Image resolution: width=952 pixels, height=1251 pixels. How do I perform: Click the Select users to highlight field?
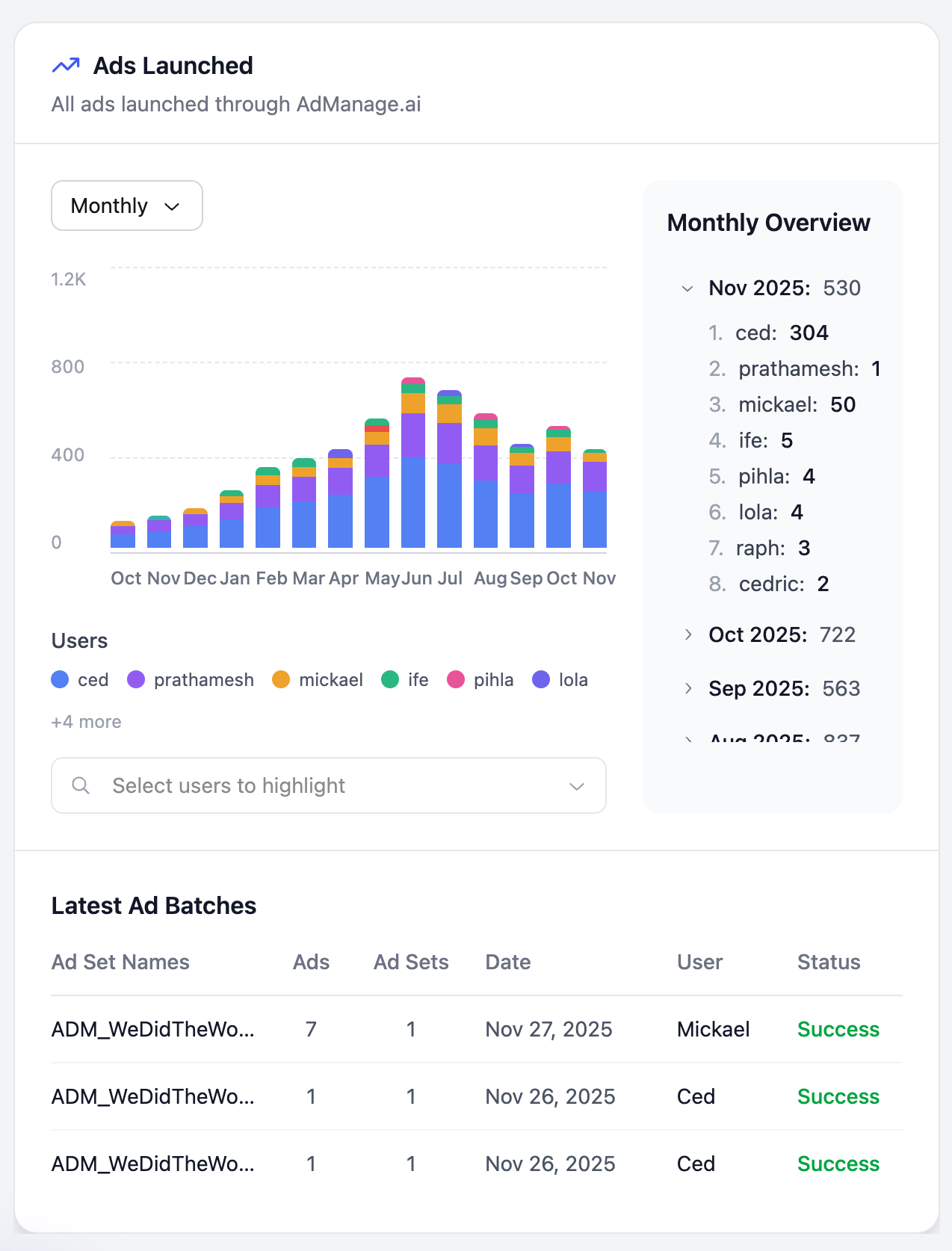point(329,785)
